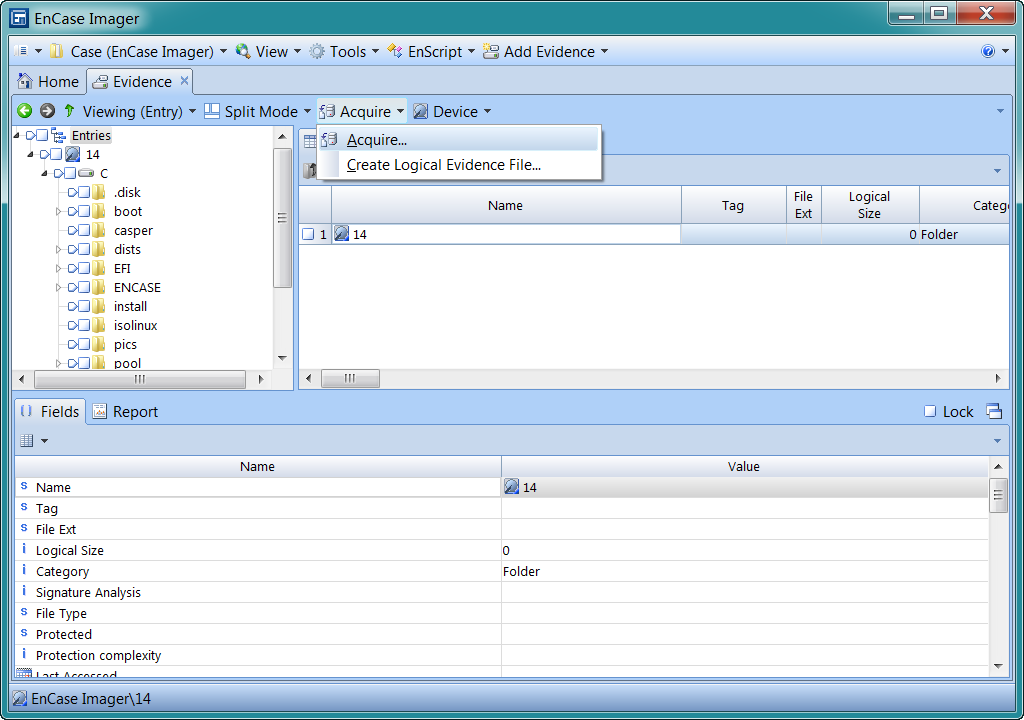Screen dimensions: 1024x720
Task: Click the Logical Size column header
Action: pyautogui.click(x=869, y=205)
